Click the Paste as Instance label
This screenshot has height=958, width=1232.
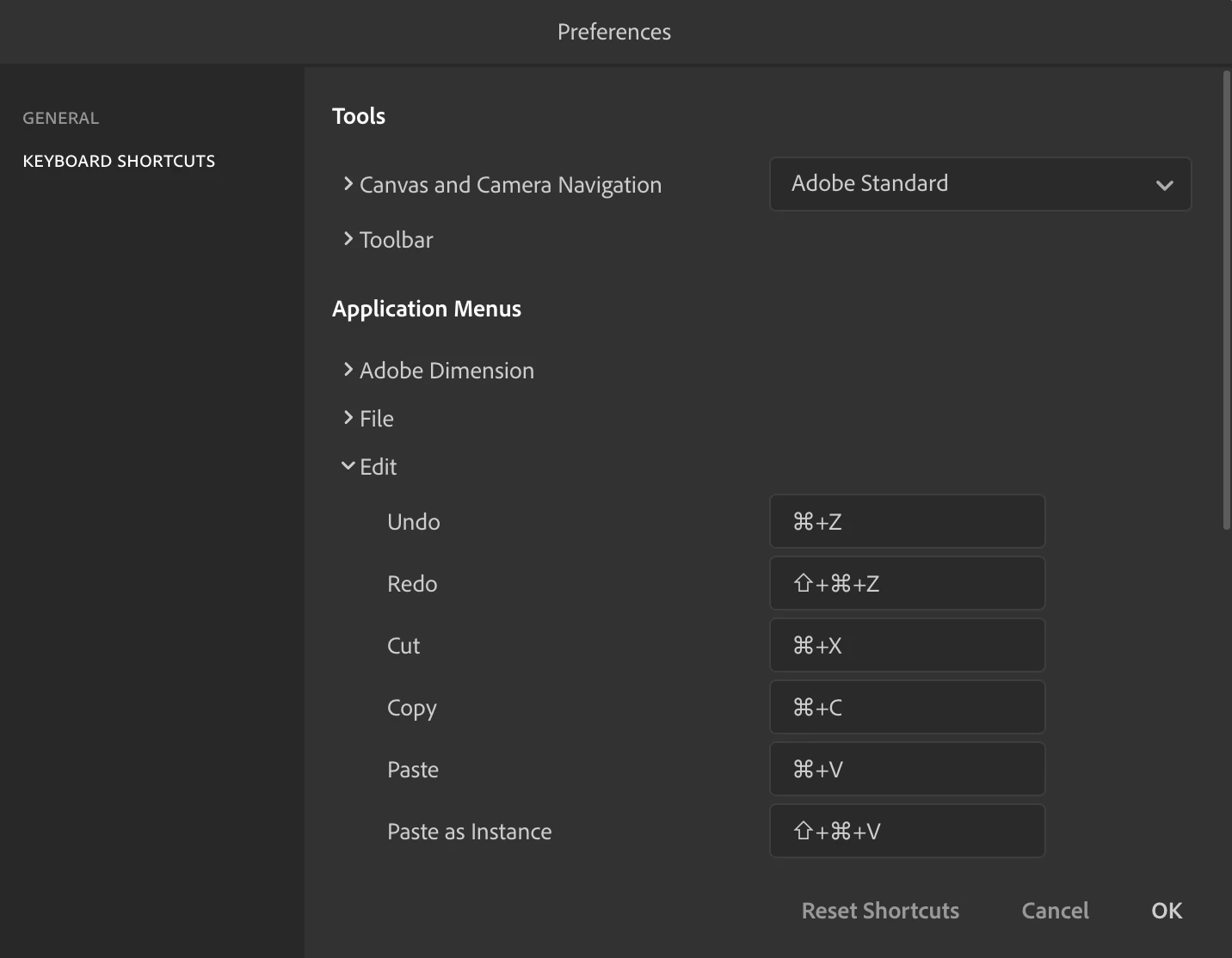click(x=470, y=832)
